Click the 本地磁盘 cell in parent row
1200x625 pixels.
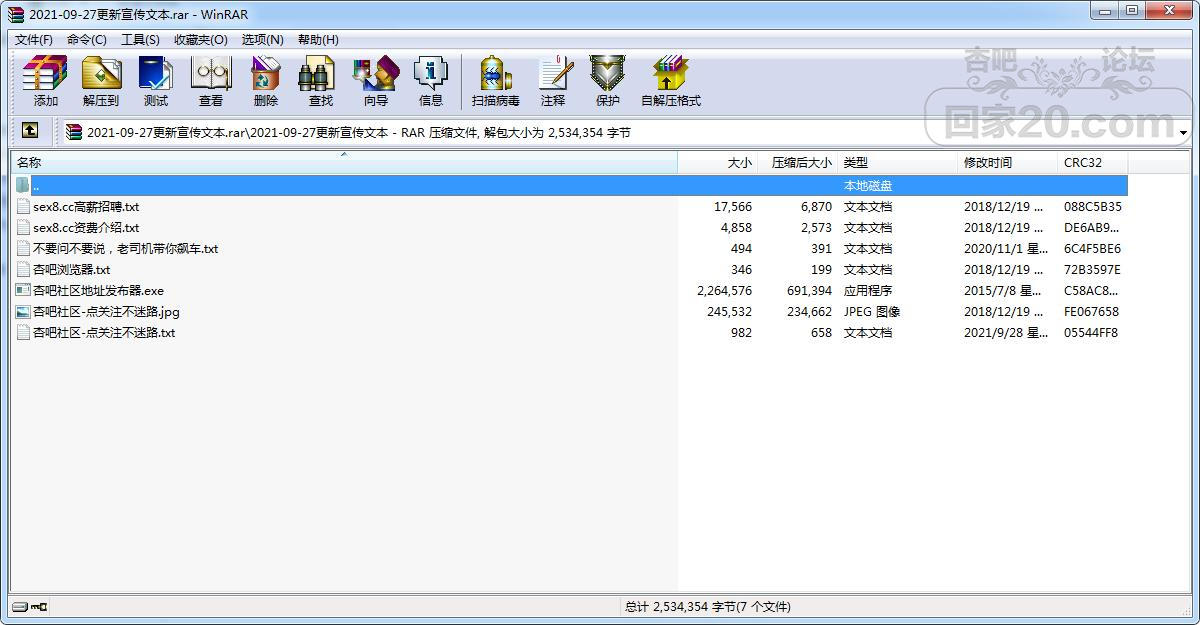click(x=868, y=185)
